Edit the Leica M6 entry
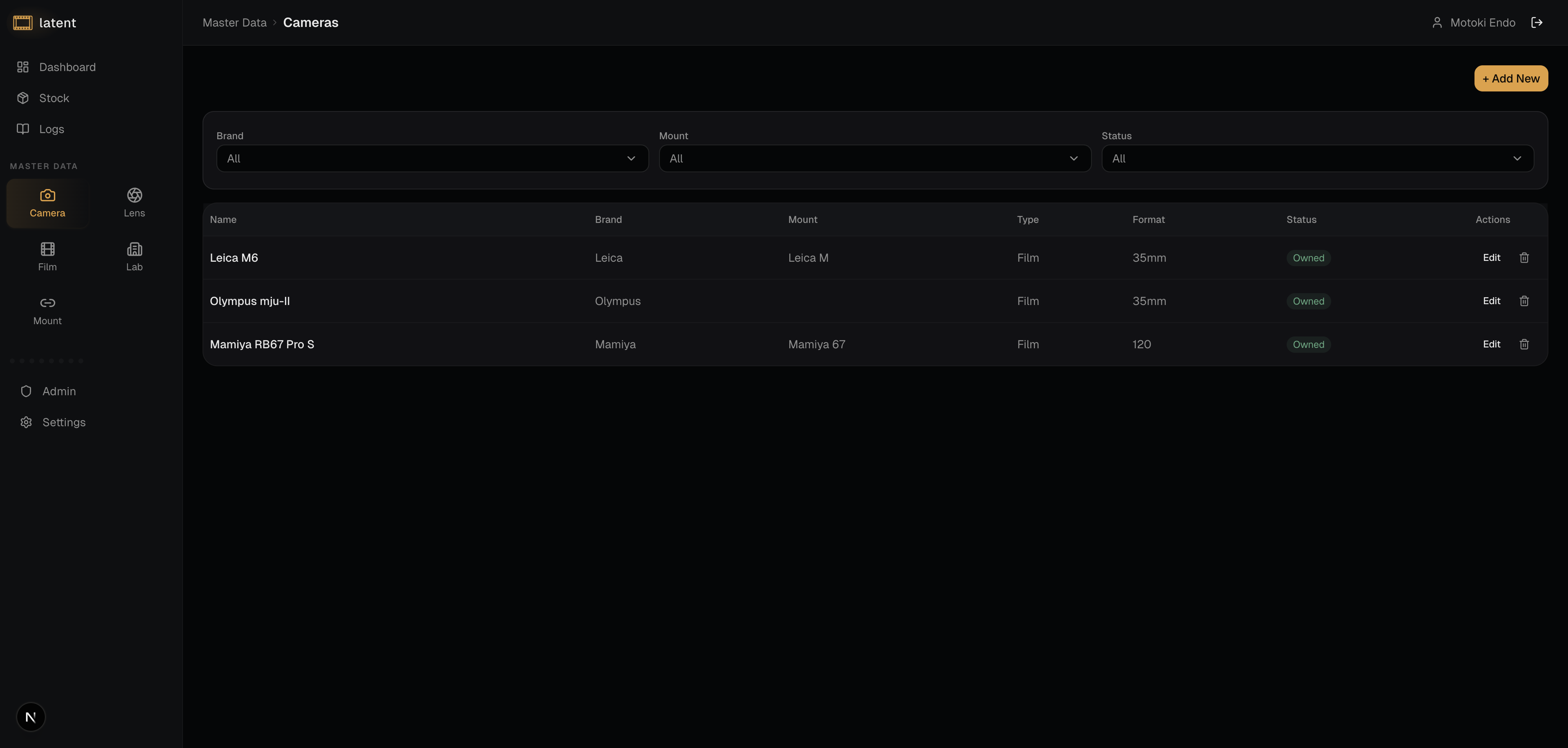This screenshot has height=748, width=1568. click(1491, 258)
